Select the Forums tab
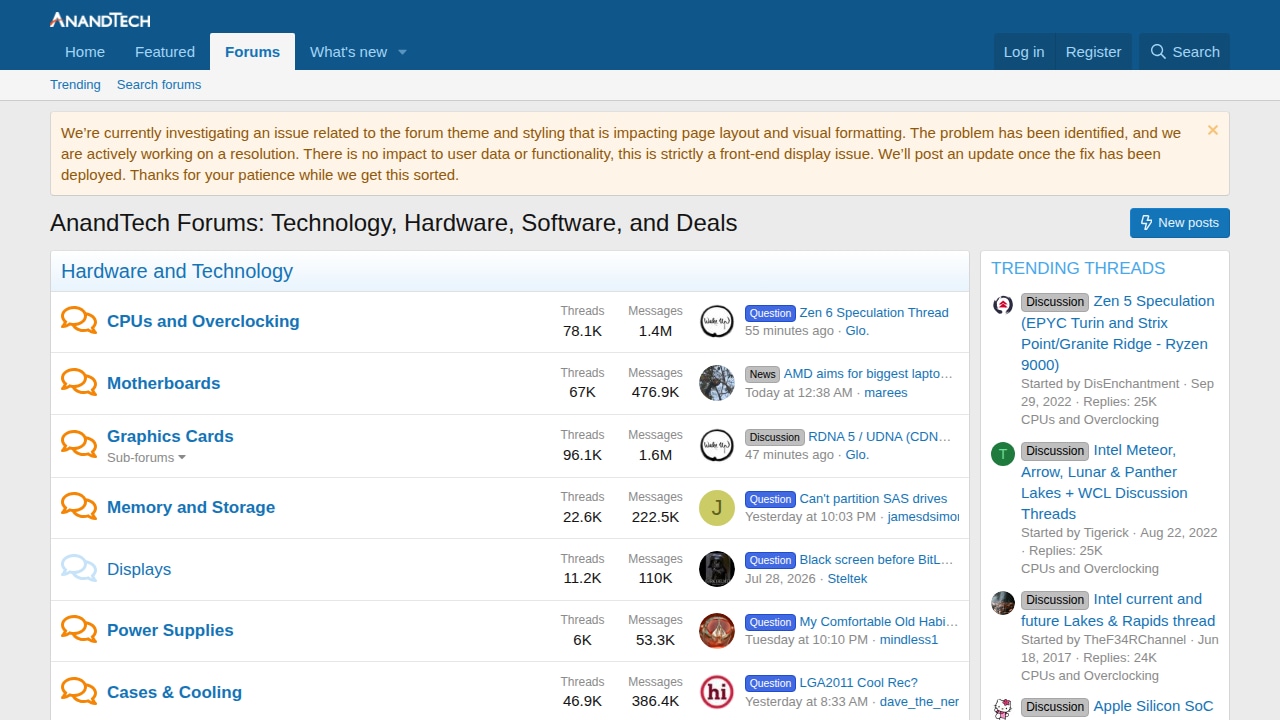The image size is (1280, 720). 252,52
